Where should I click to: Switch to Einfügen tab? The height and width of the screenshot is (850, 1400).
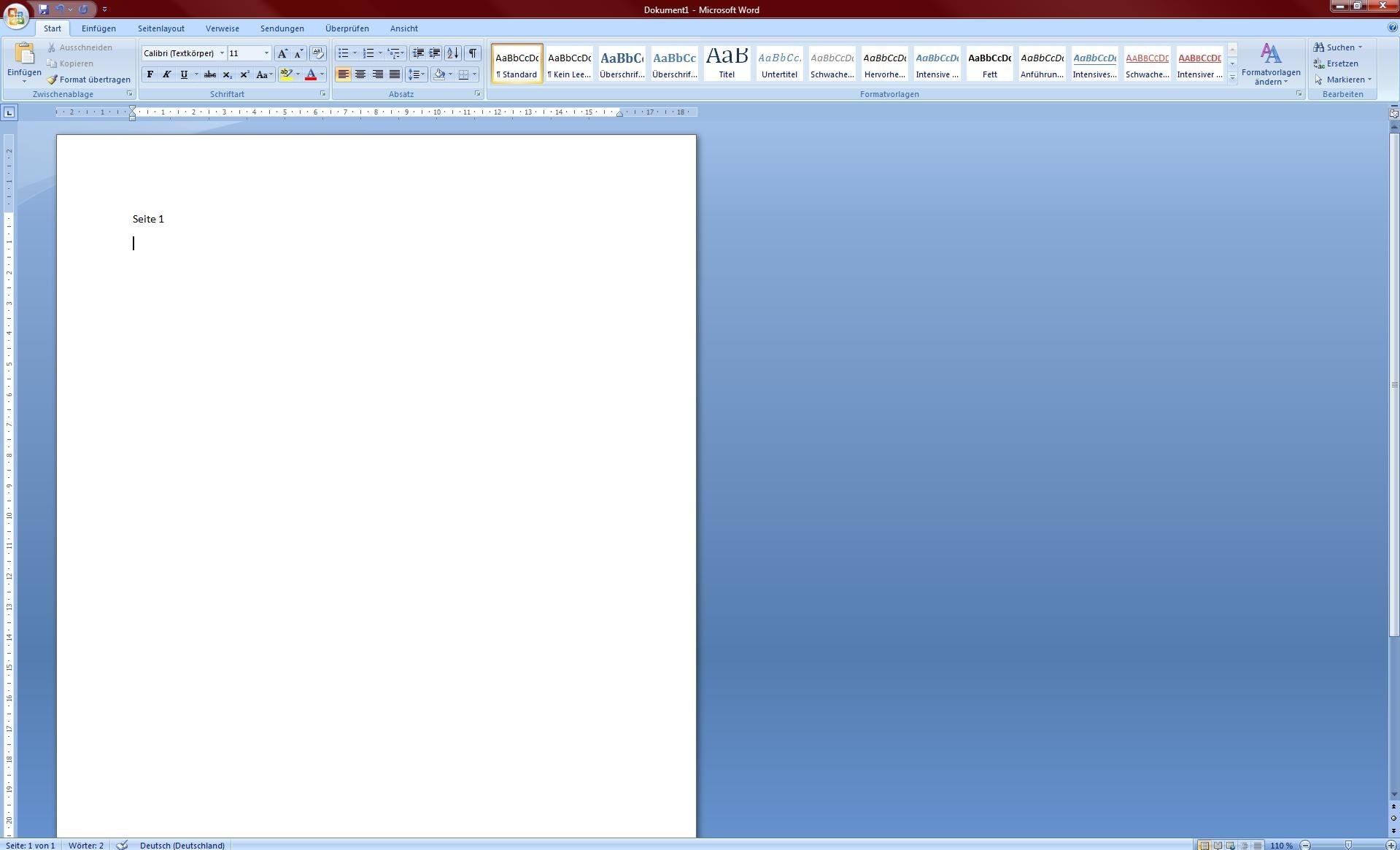98,28
